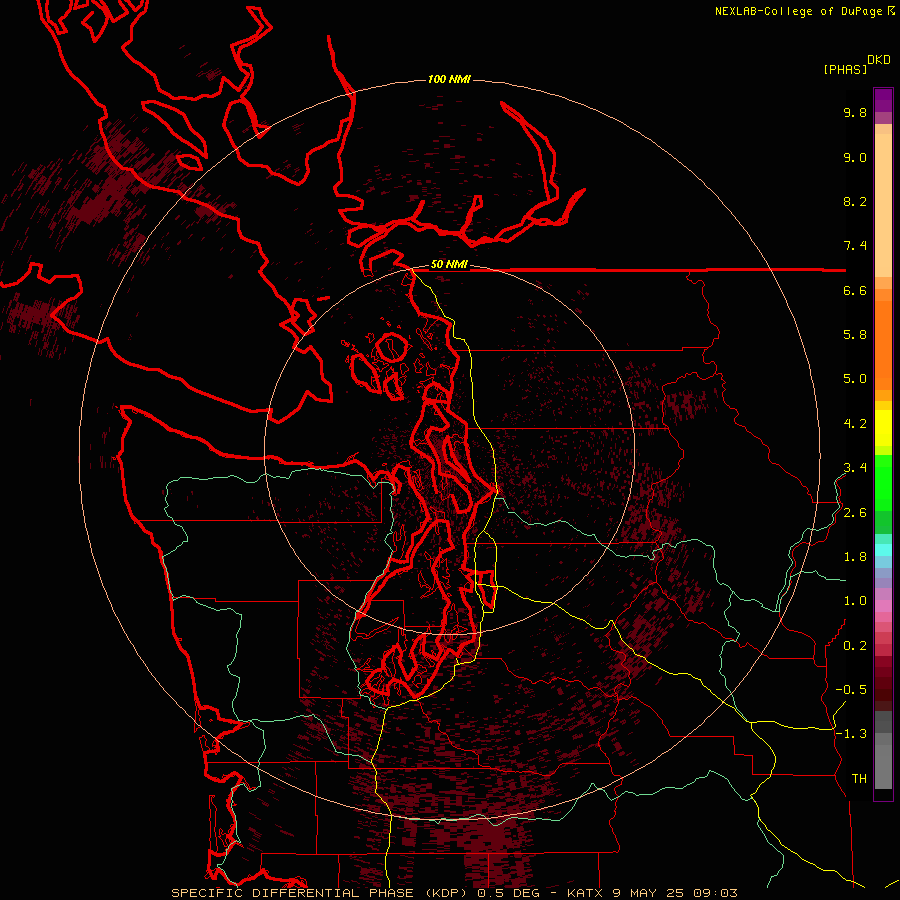The width and height of the screenshot is (900, 900).
Task: Click the yellow segment of the color bar
Action: [883, 428]
